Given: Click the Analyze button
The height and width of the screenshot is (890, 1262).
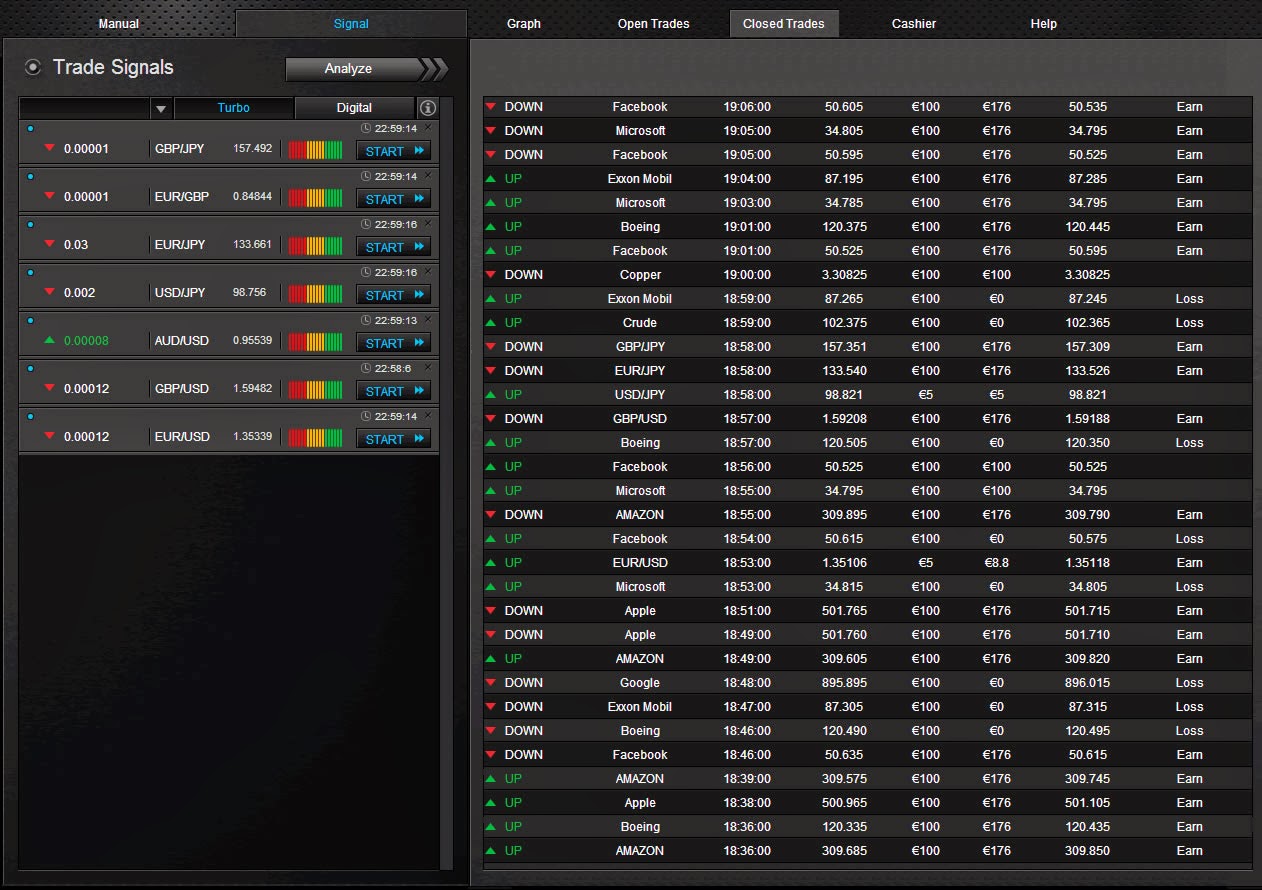Looking at the screenshot, I should (x=354, y=69).
